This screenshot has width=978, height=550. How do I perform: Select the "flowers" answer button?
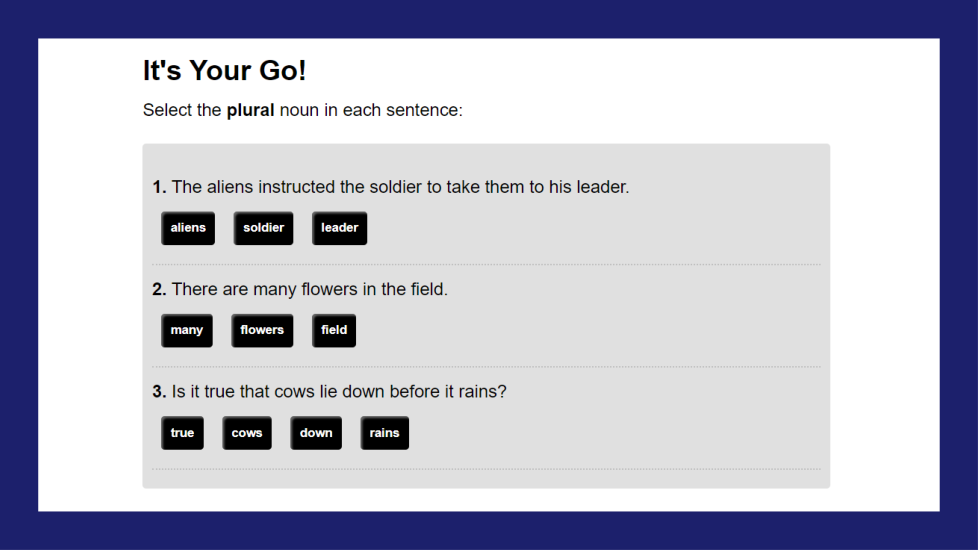click(262, 330)
